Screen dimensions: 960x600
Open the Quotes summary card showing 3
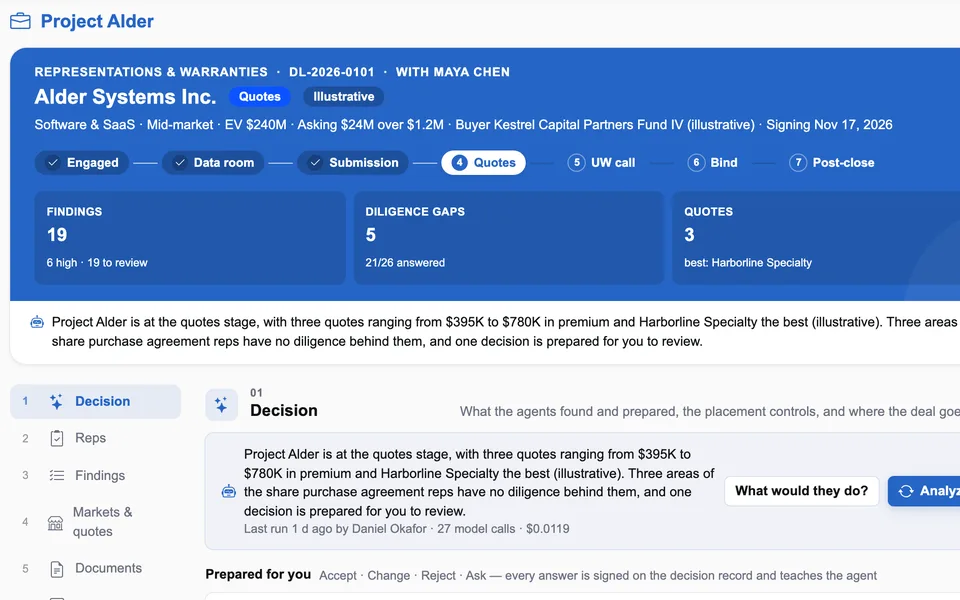click(x=816, y=238)
